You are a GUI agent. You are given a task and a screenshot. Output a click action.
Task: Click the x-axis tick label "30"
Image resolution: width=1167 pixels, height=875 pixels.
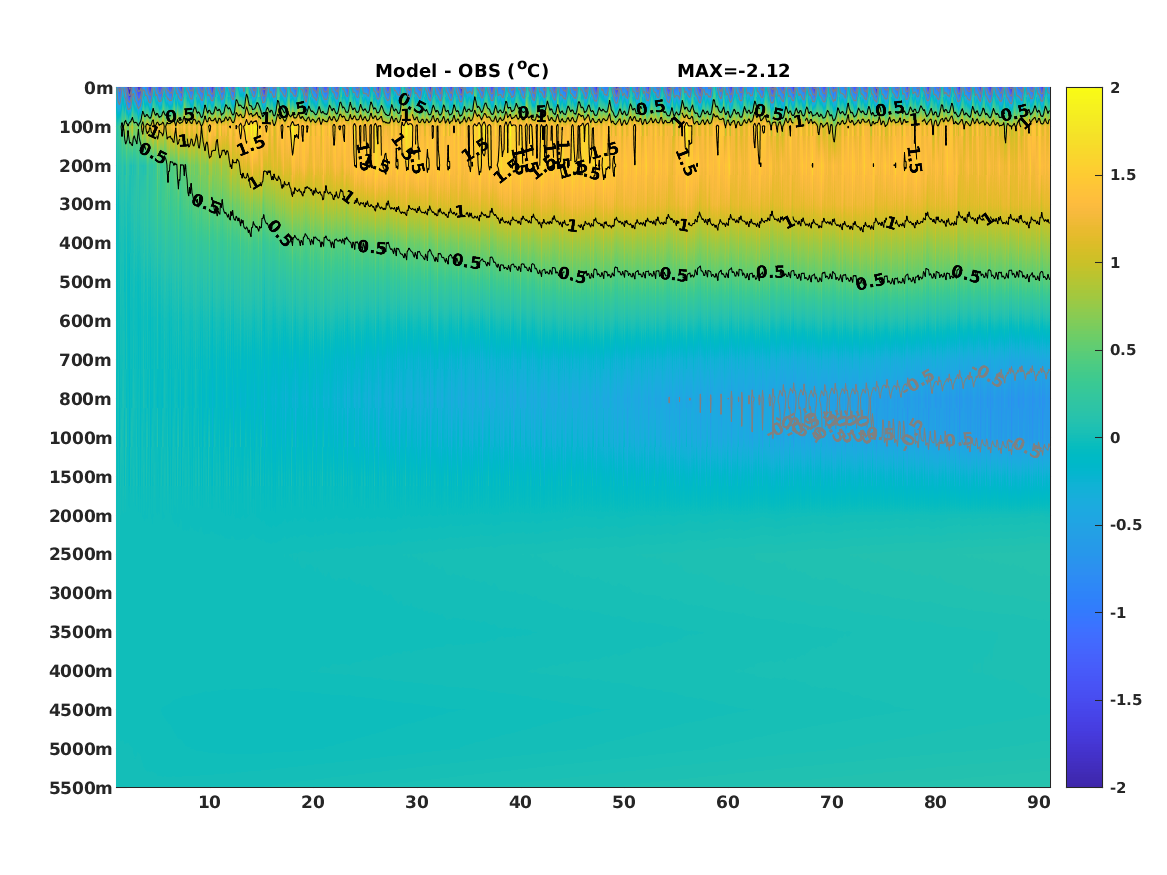coord(417,802)
